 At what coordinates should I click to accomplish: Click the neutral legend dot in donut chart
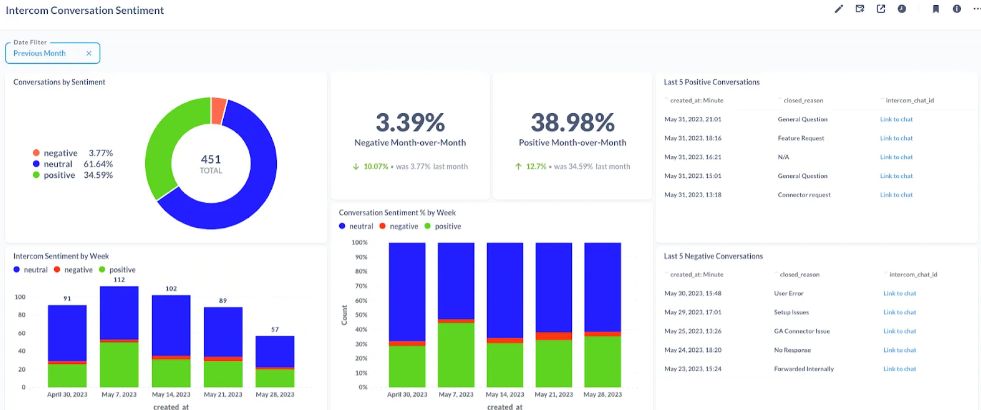[x=36, y=164]
